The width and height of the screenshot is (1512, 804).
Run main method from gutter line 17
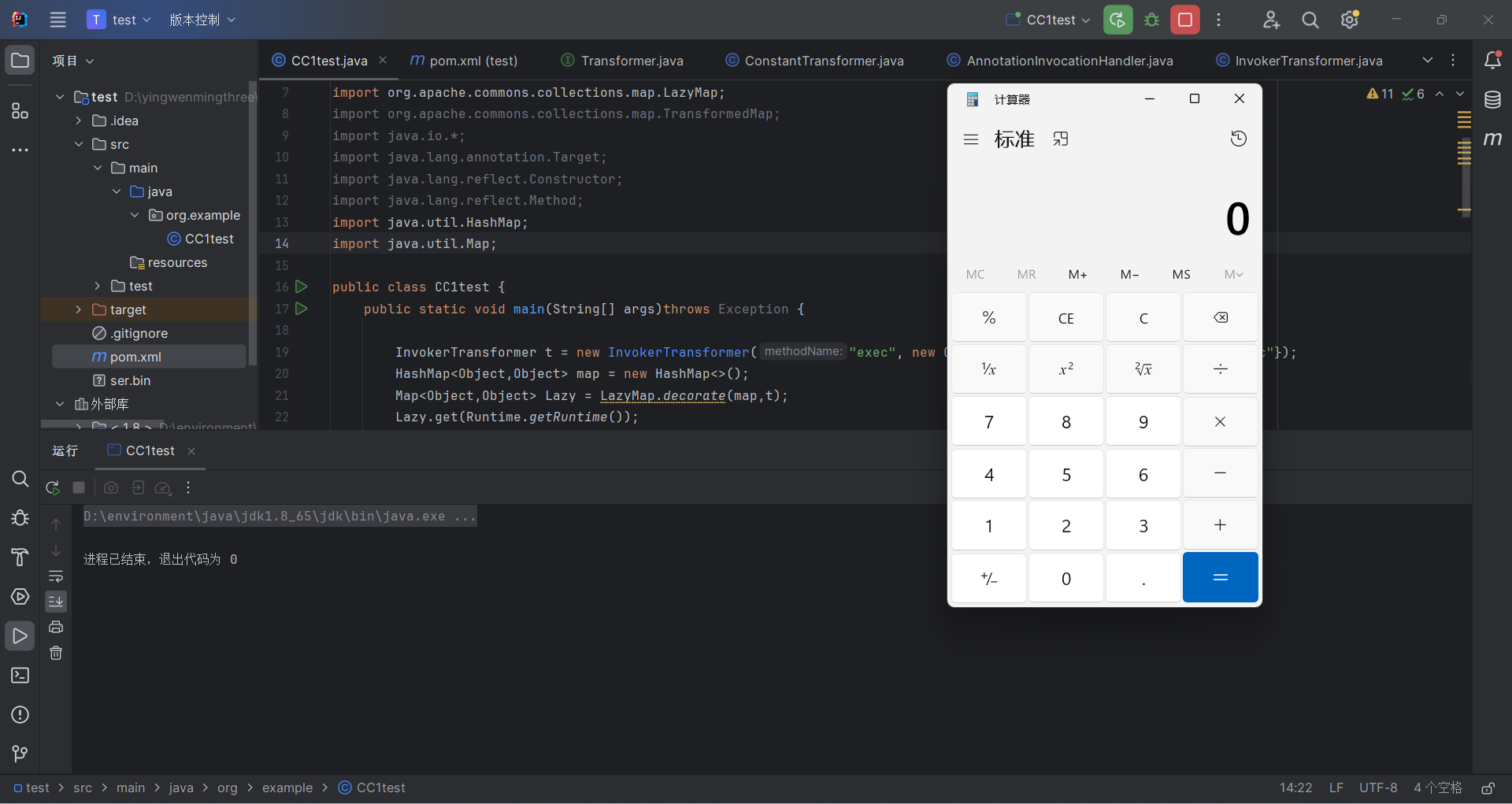coord(302,309)
